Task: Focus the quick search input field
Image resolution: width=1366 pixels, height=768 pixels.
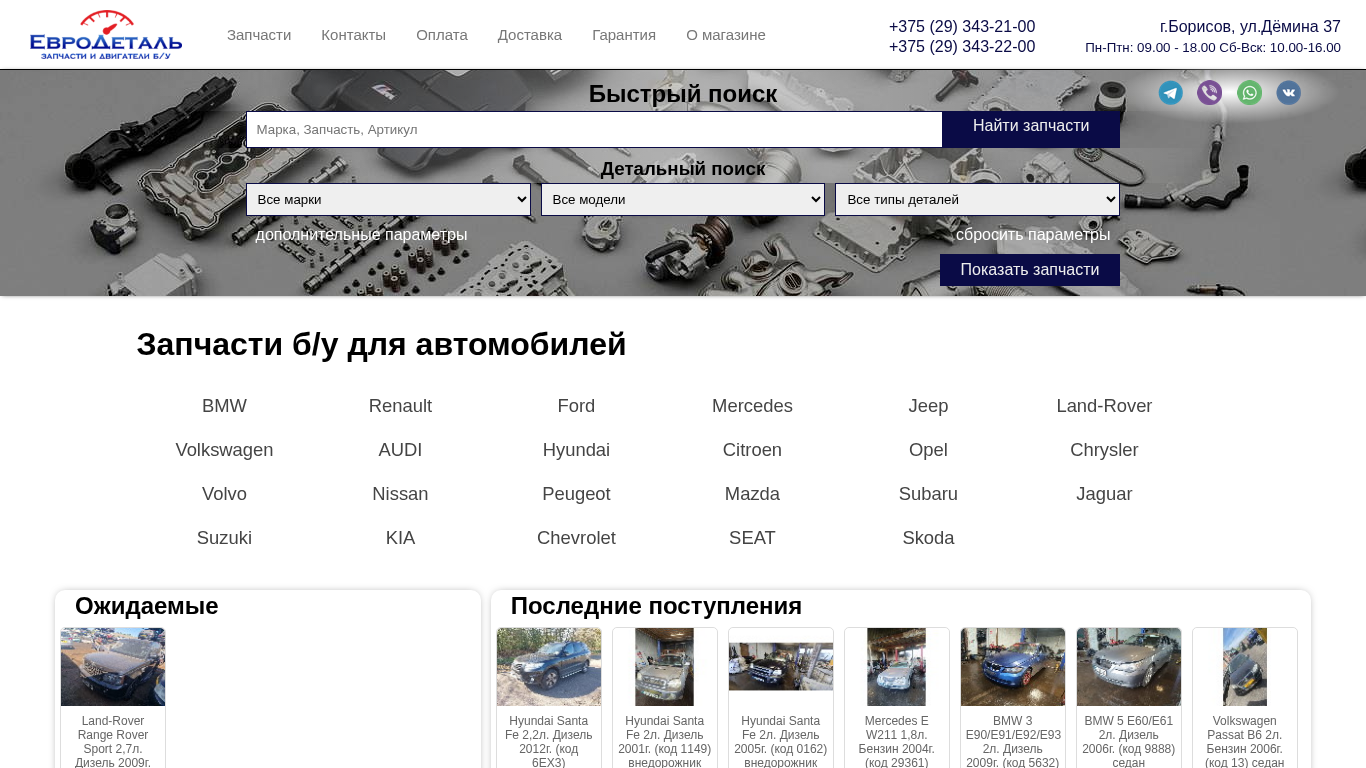Action: point(594,129)
